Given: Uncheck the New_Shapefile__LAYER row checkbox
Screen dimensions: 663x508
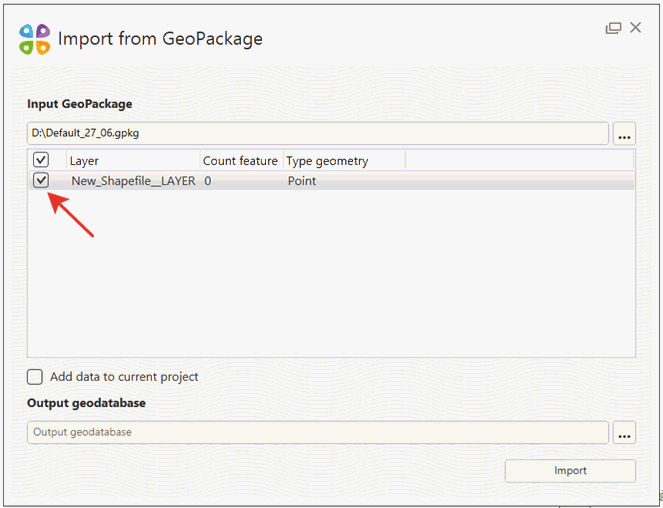Looking at the screenshot, I should pyautogui.click(x=41, y=181).
